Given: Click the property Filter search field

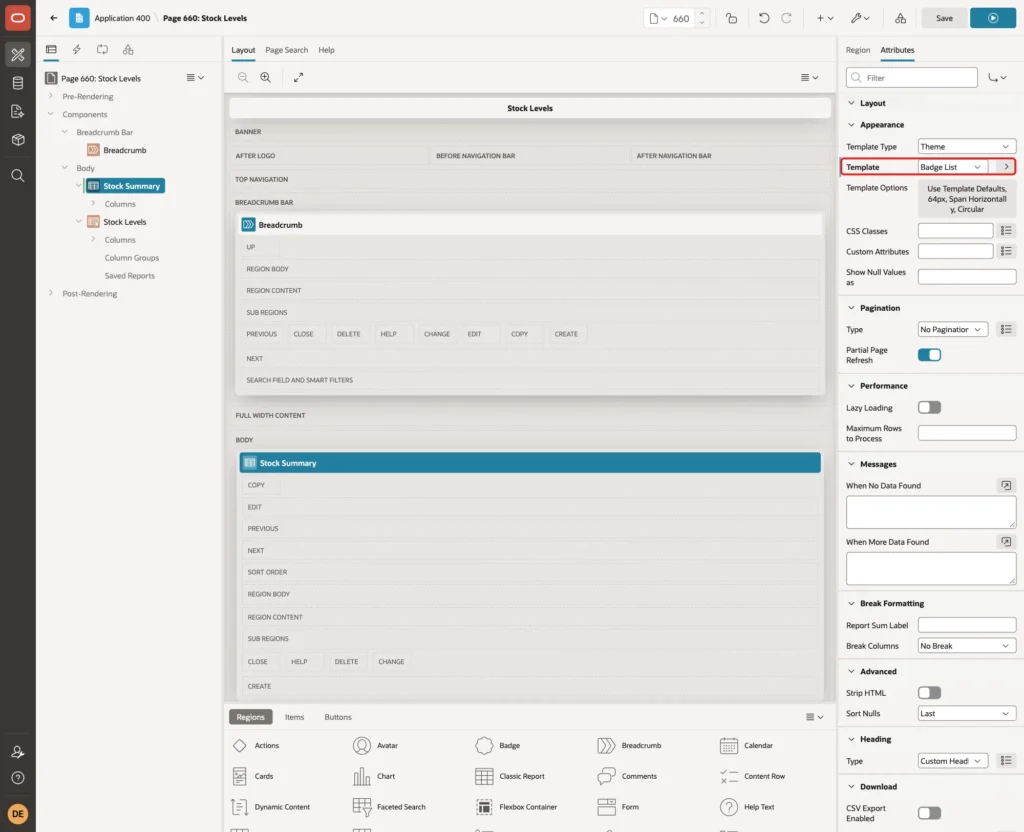Looking at the screenshot, I should (912, 78).
